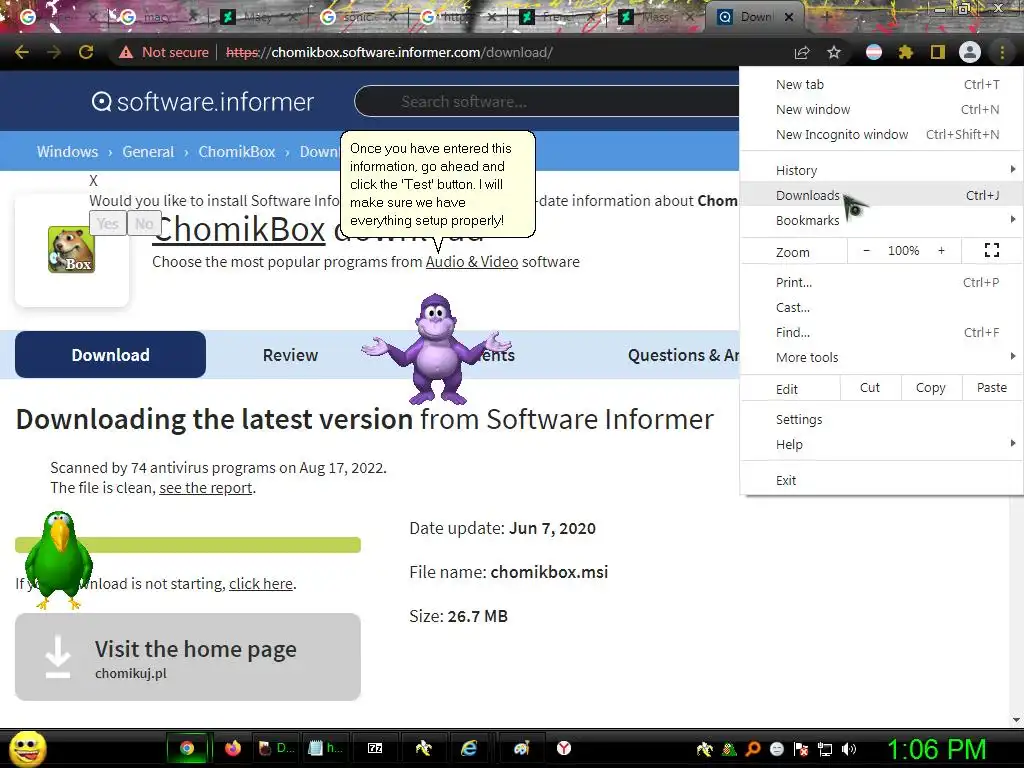This screenshot has height=768, width=1024.
Task: Open the notepad 'h...' taskbar item
Action: (325, 748)
